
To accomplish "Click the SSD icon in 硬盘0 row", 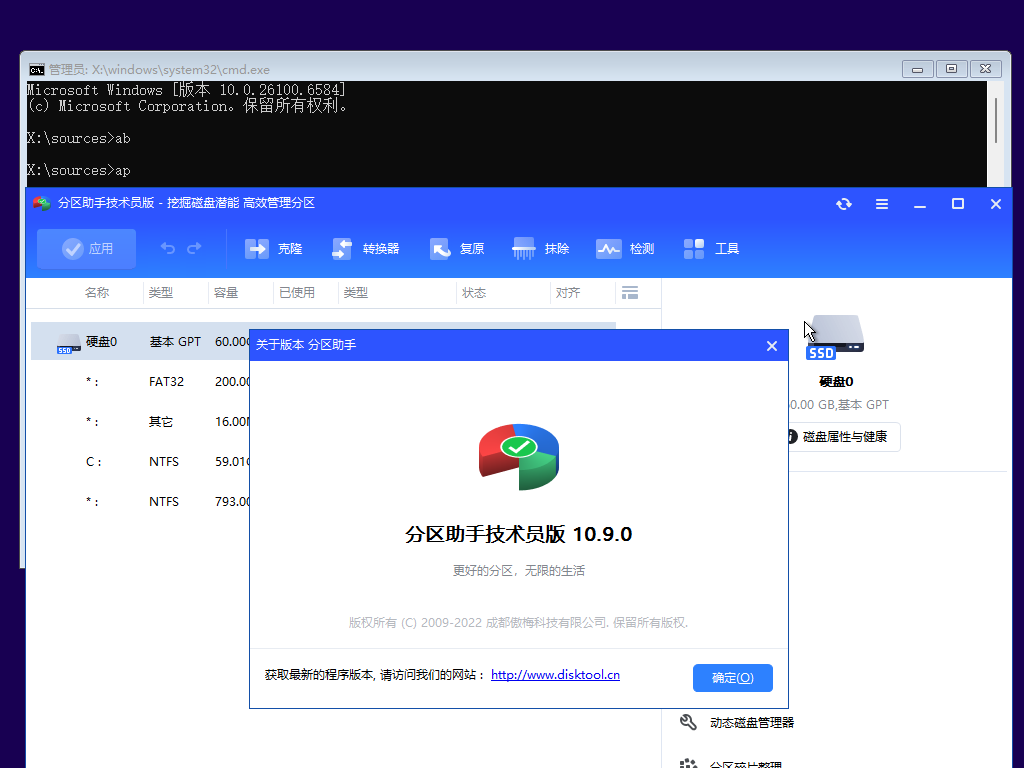I will pos(68,343).
